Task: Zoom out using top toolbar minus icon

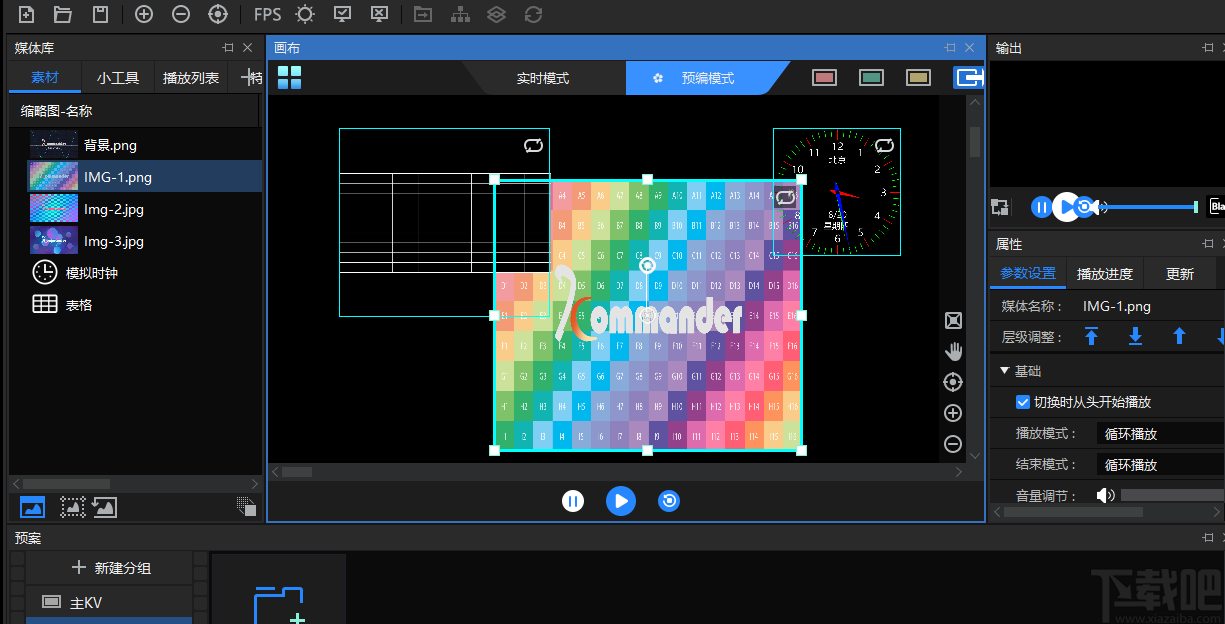Action: [x=181, y=14]
